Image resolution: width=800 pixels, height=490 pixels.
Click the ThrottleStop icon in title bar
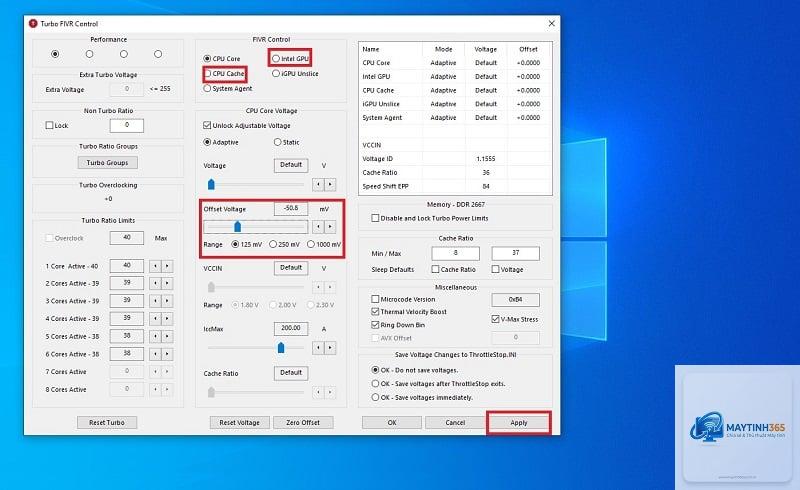pos(33,23)
